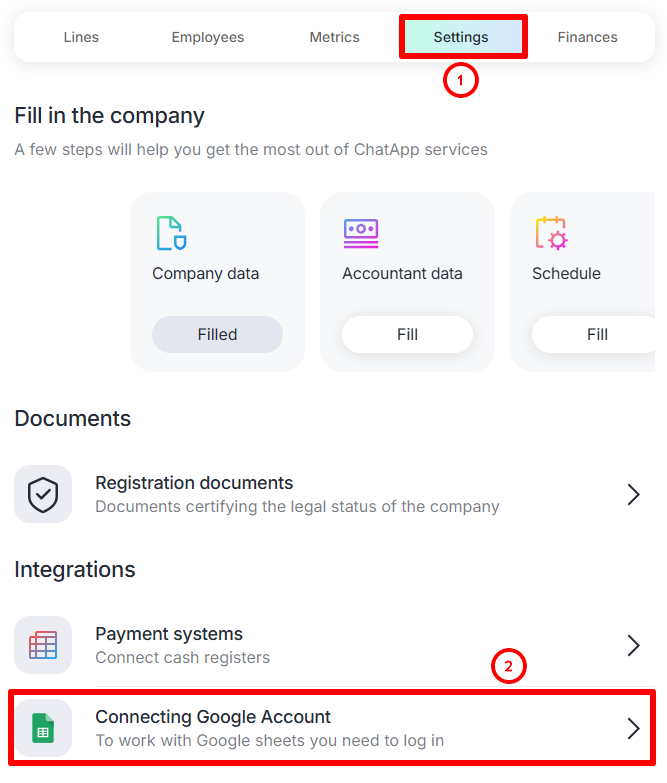Switch to the Lines tab

(x=81, y=37)
